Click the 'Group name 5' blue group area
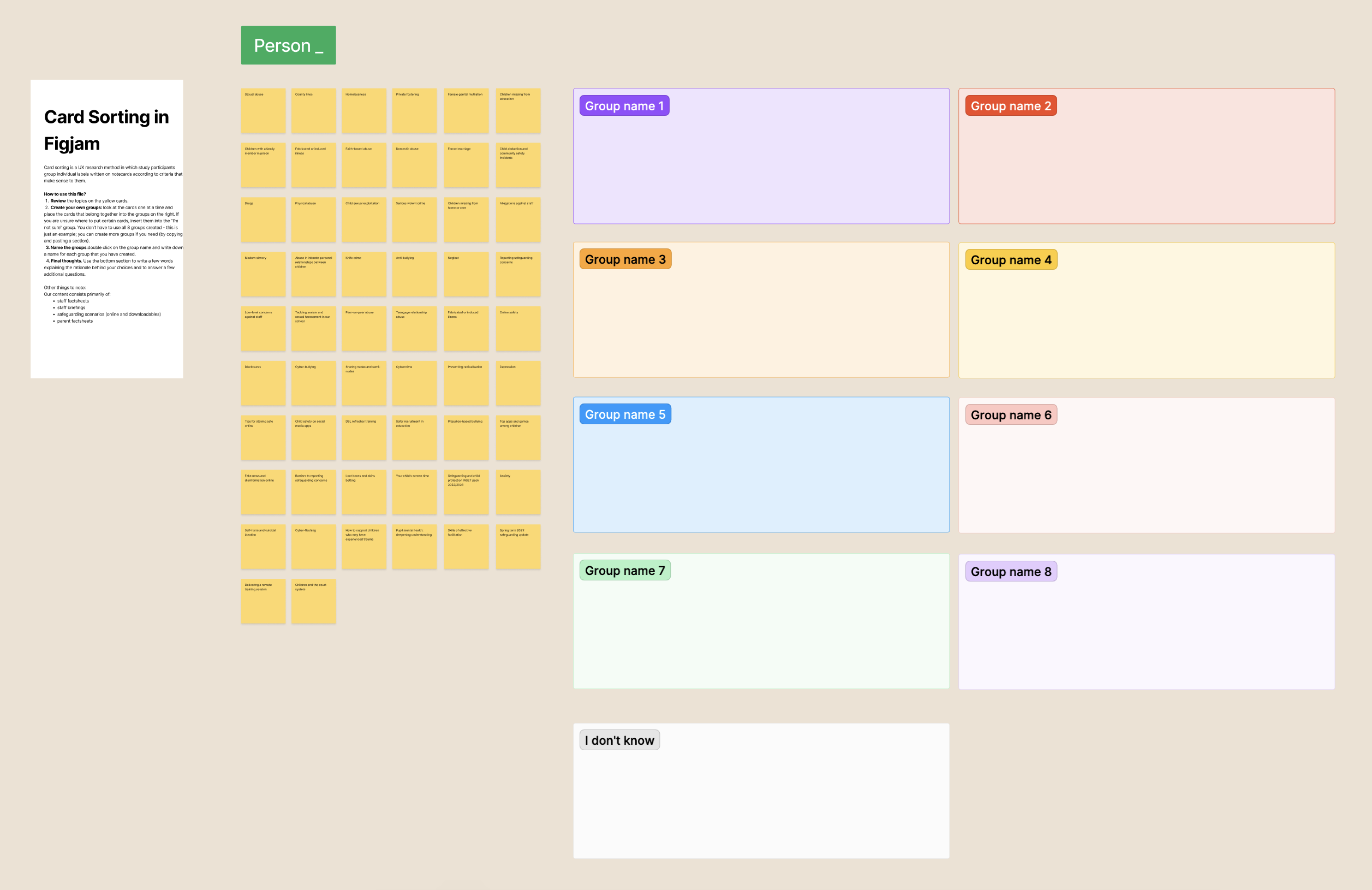 (x=763, y=466)
